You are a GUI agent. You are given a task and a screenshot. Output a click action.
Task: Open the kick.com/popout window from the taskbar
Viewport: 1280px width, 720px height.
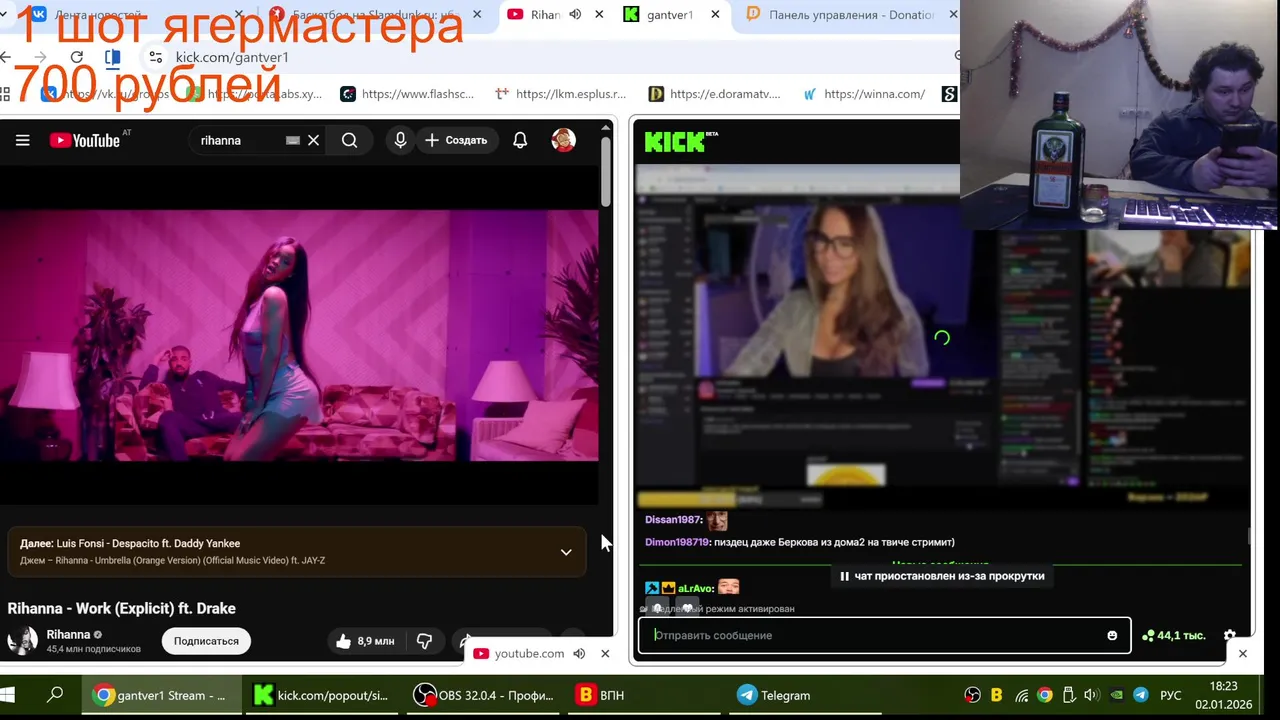tap(322, 695)
